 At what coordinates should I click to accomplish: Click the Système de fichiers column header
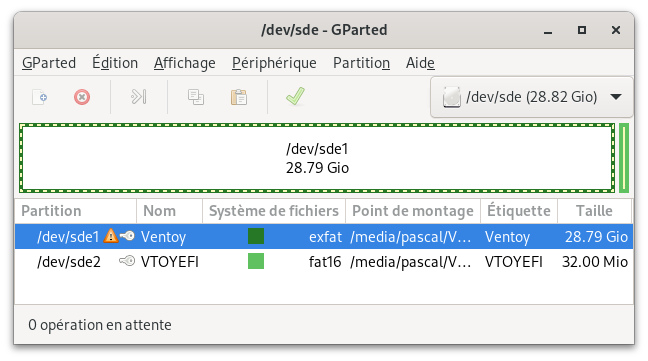(274, 211)
